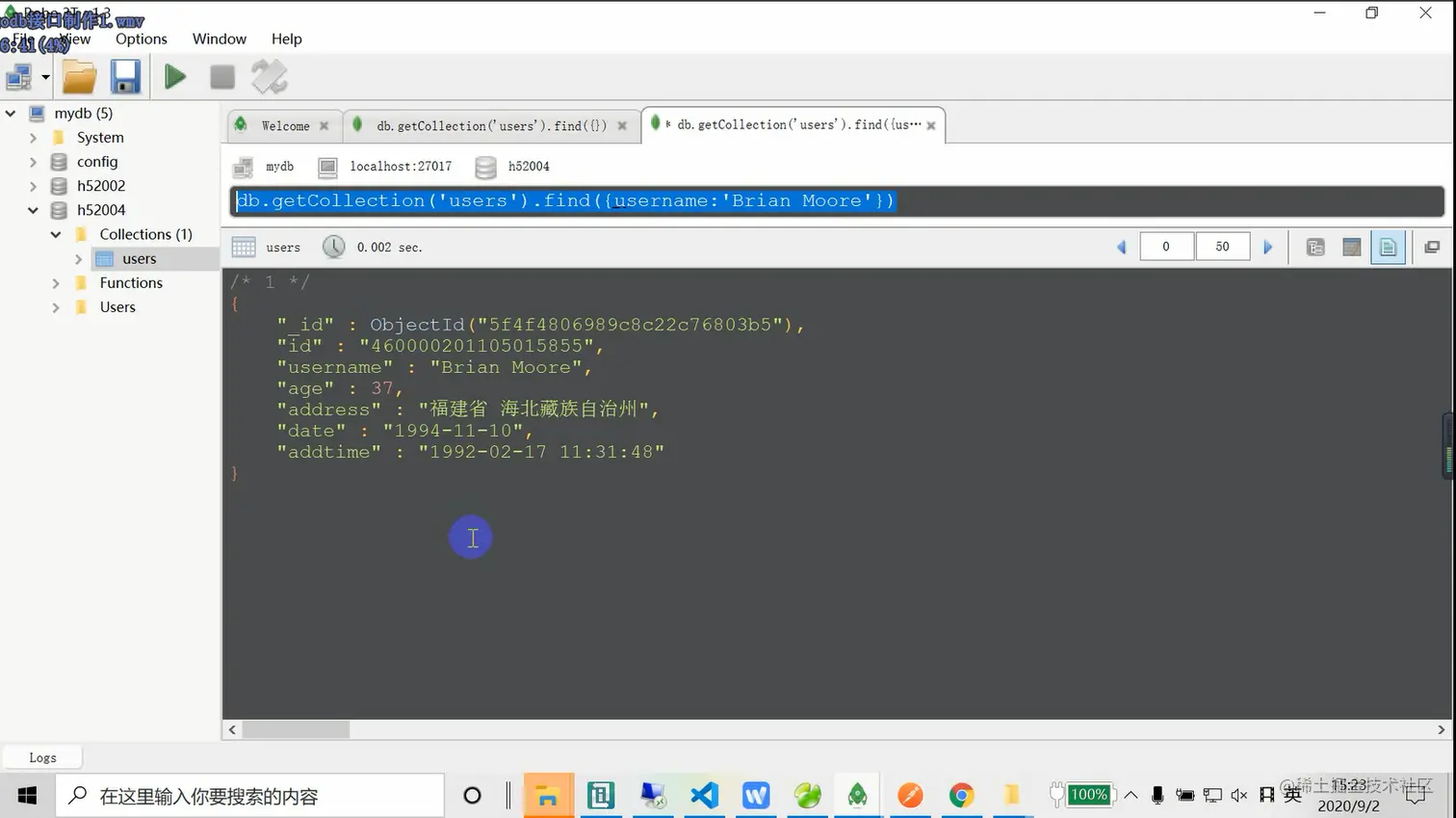
Task: Switch results to tree view mode
Action: [1315, 248]
